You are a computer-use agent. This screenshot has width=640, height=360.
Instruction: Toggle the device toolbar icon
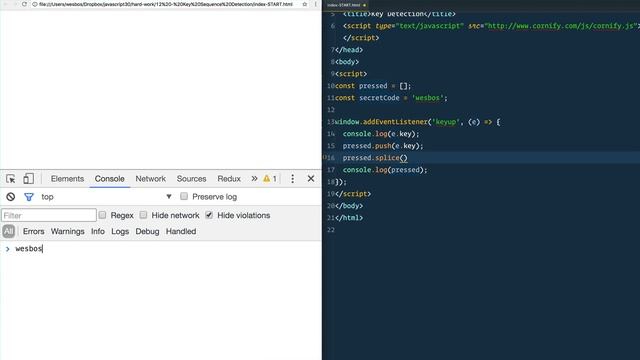click(28, 179)
